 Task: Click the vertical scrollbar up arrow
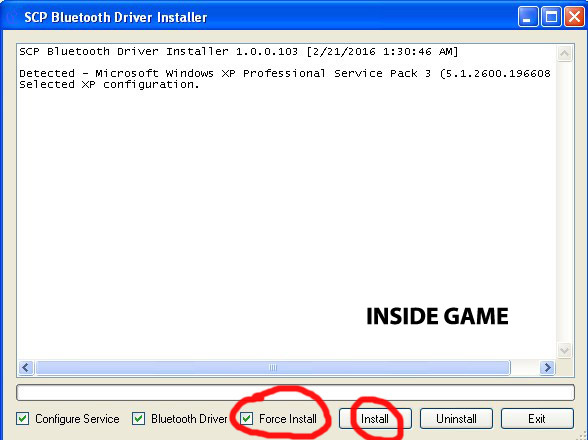coord(564,53)
